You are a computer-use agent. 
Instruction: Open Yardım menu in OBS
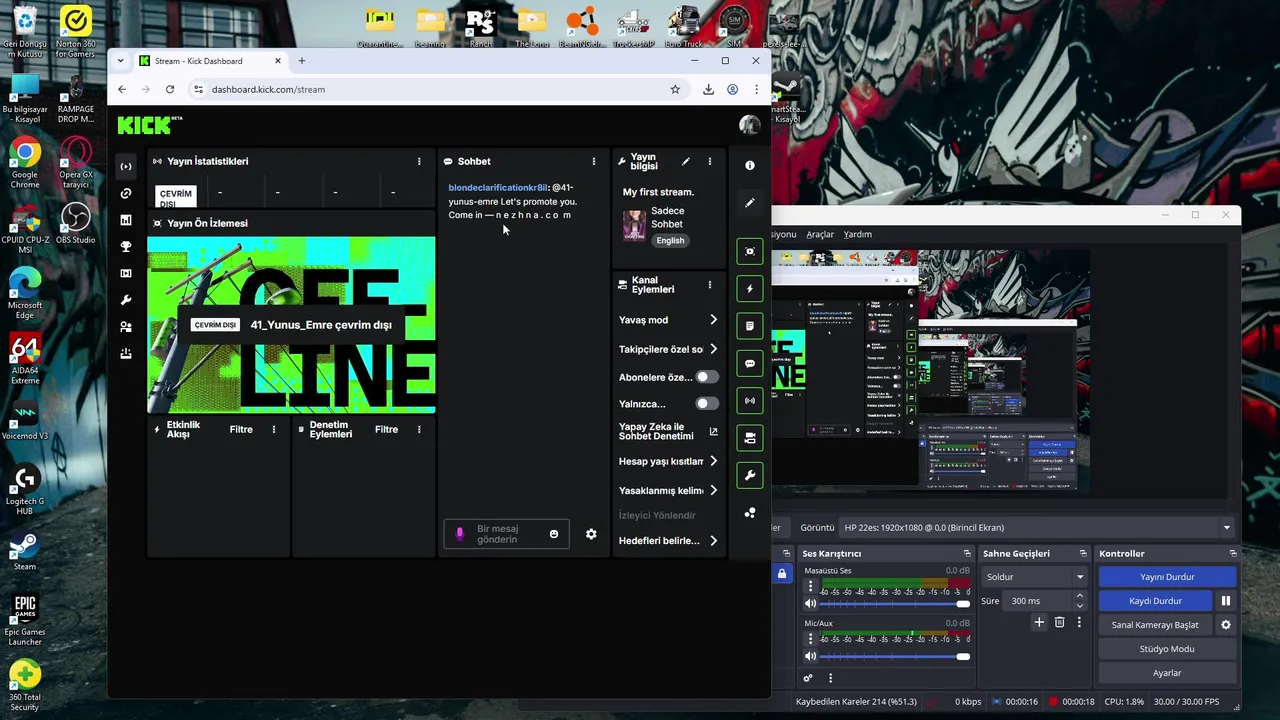click(857, 234)
